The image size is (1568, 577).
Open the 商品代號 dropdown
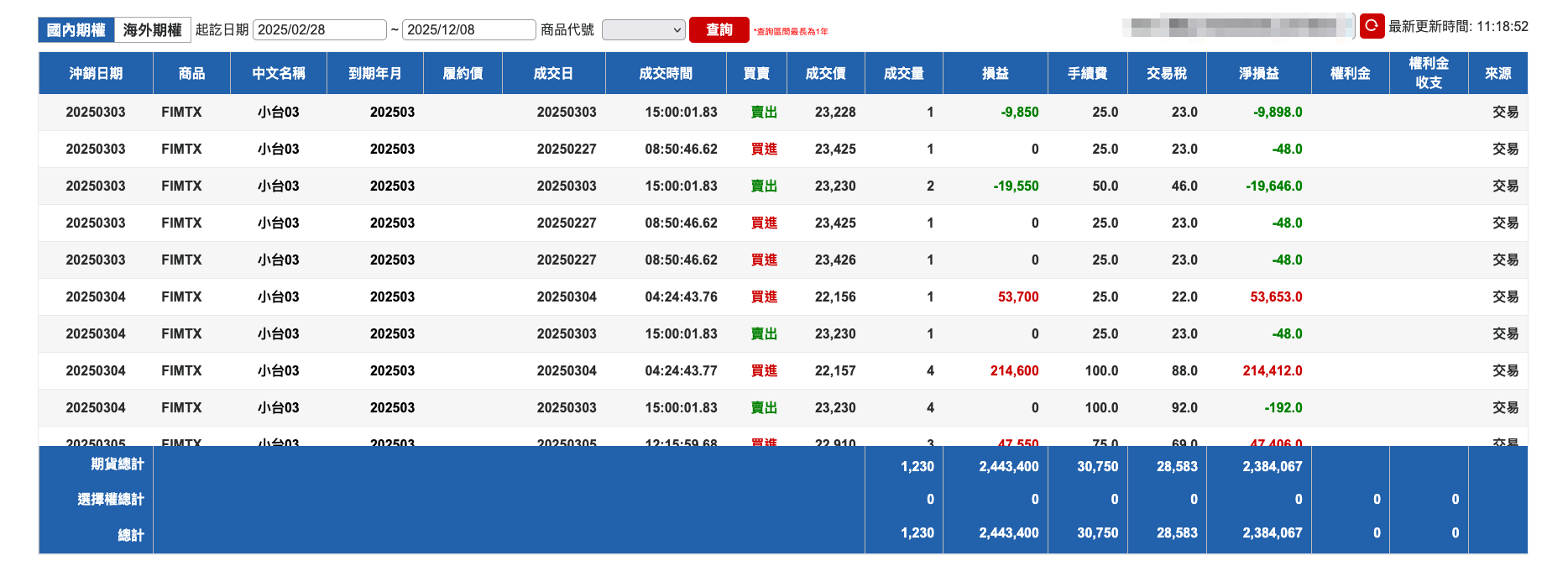(x=644, y=30)
